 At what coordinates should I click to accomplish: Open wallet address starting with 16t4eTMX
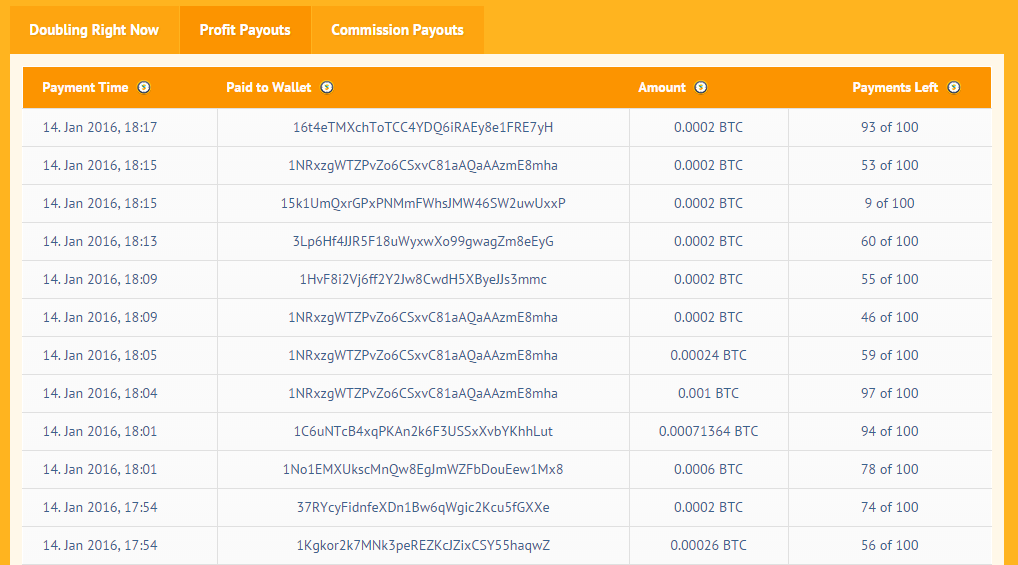423,128
